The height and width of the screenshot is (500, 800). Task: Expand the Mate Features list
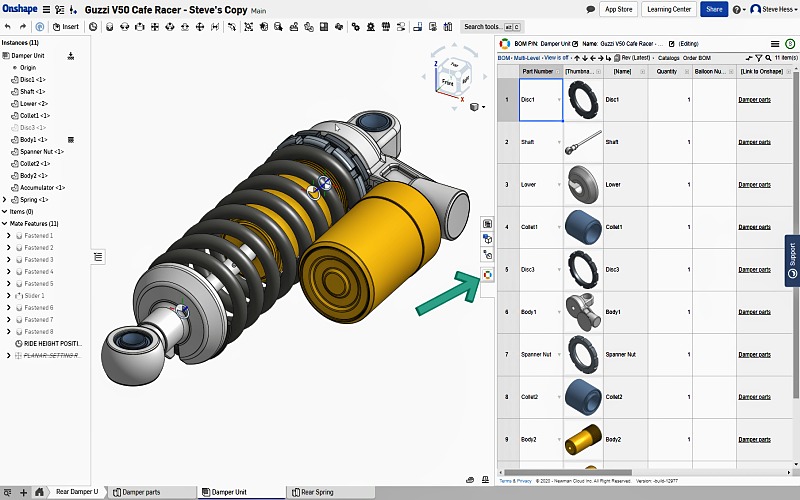point(5,224)
